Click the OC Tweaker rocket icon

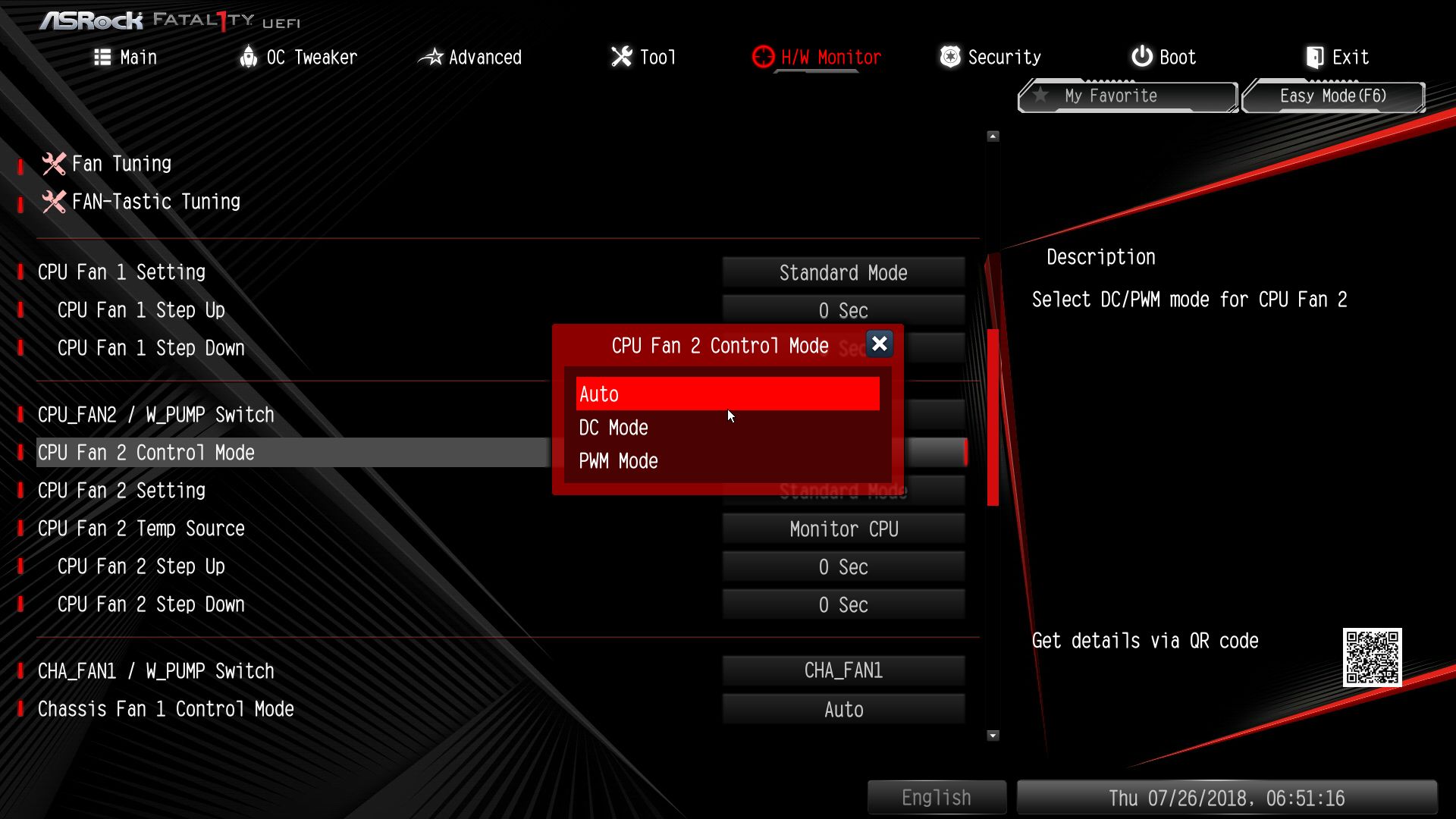248,57
